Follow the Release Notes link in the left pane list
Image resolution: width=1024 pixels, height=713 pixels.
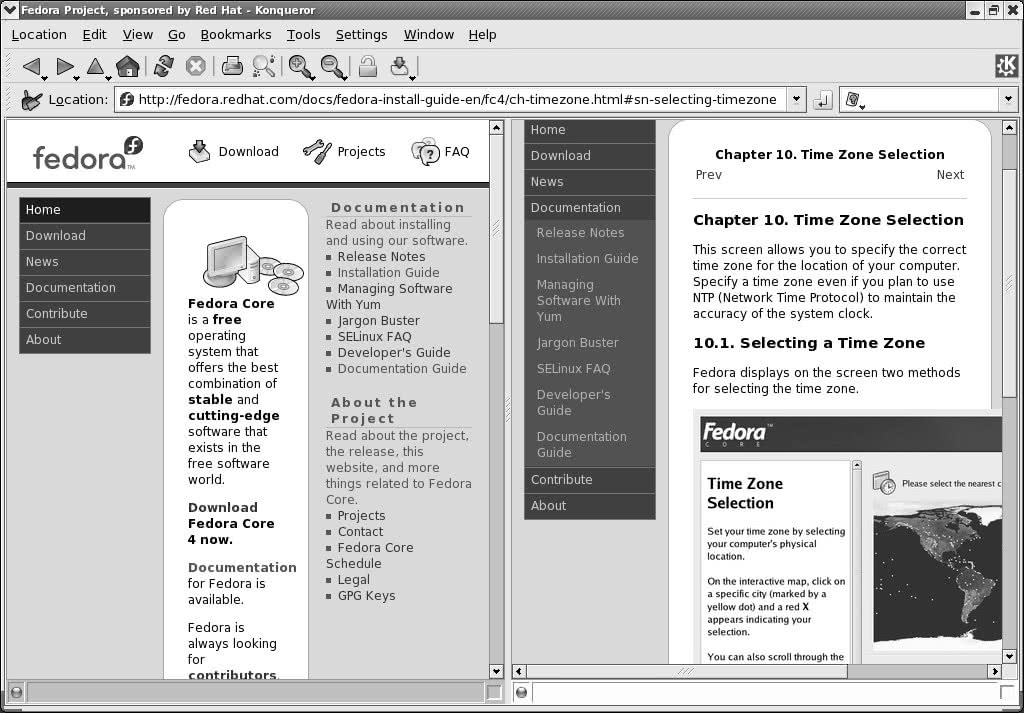click(x=381, y=257)
